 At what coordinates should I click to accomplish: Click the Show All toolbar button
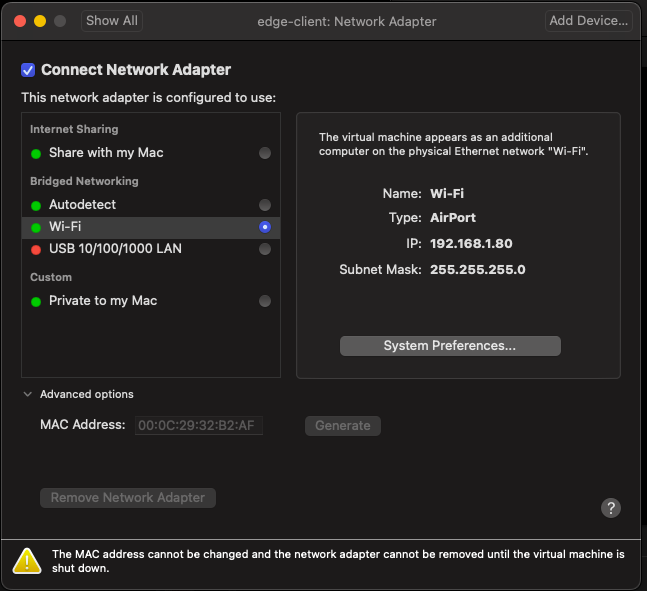(x=112, y=20)
